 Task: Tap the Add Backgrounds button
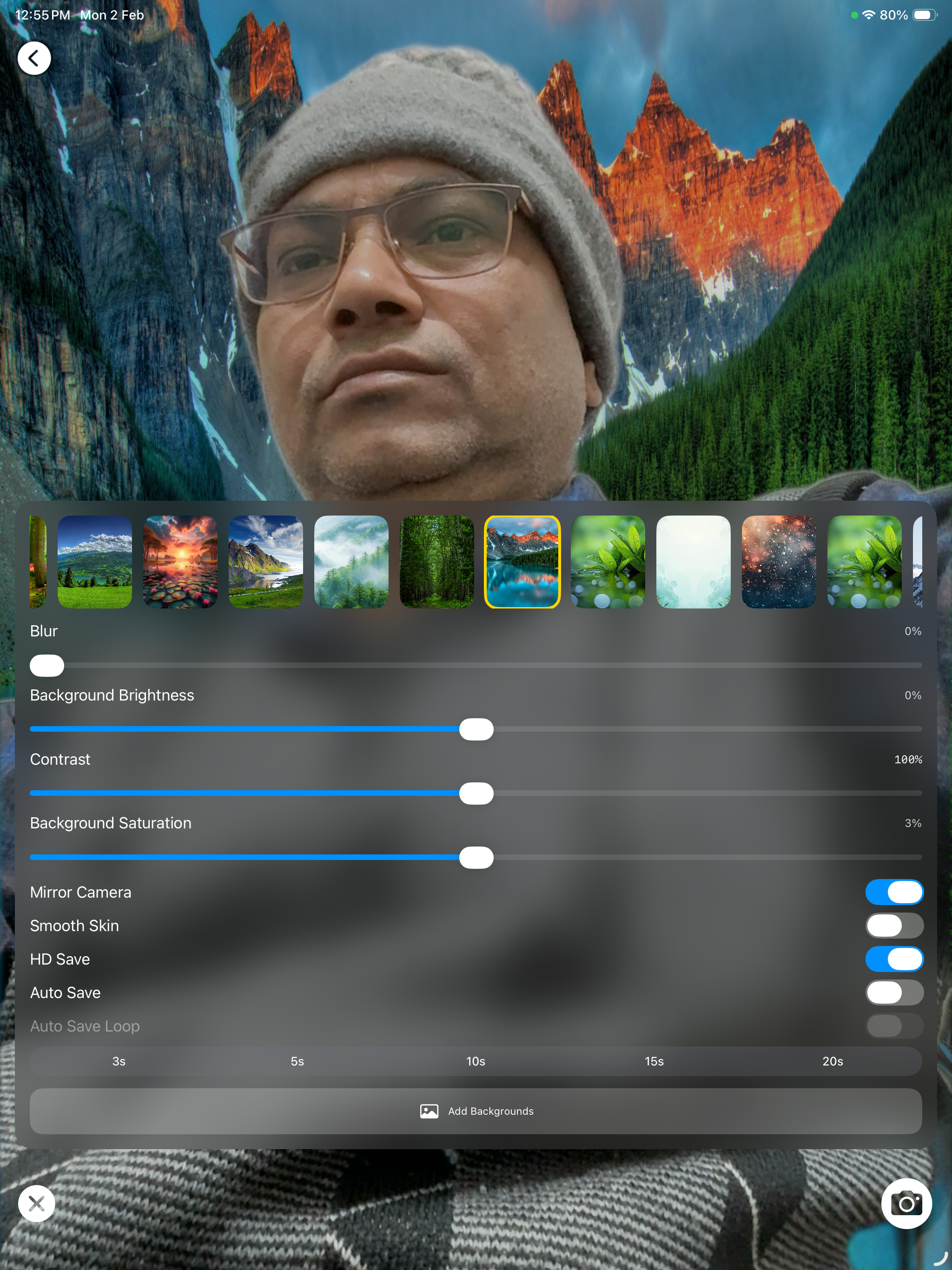point(476,1111)
